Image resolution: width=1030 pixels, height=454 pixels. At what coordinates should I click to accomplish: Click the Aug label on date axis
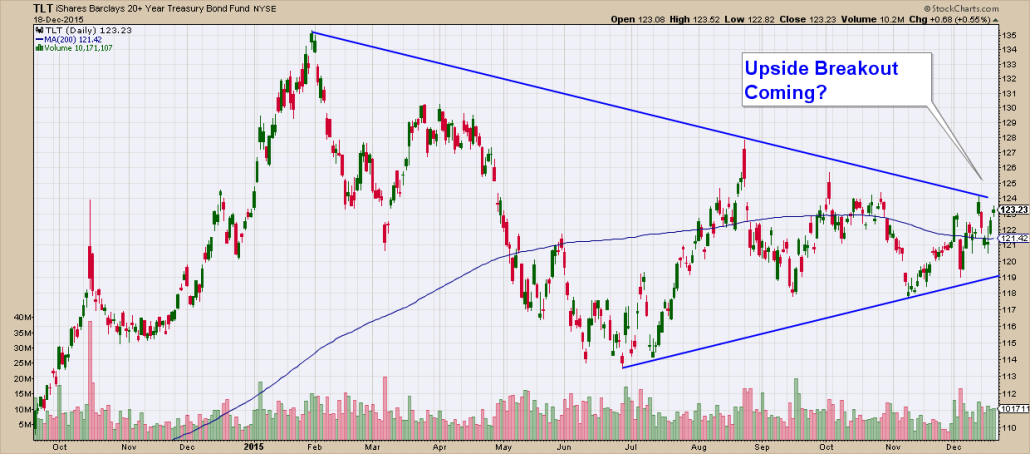point(700,447)
